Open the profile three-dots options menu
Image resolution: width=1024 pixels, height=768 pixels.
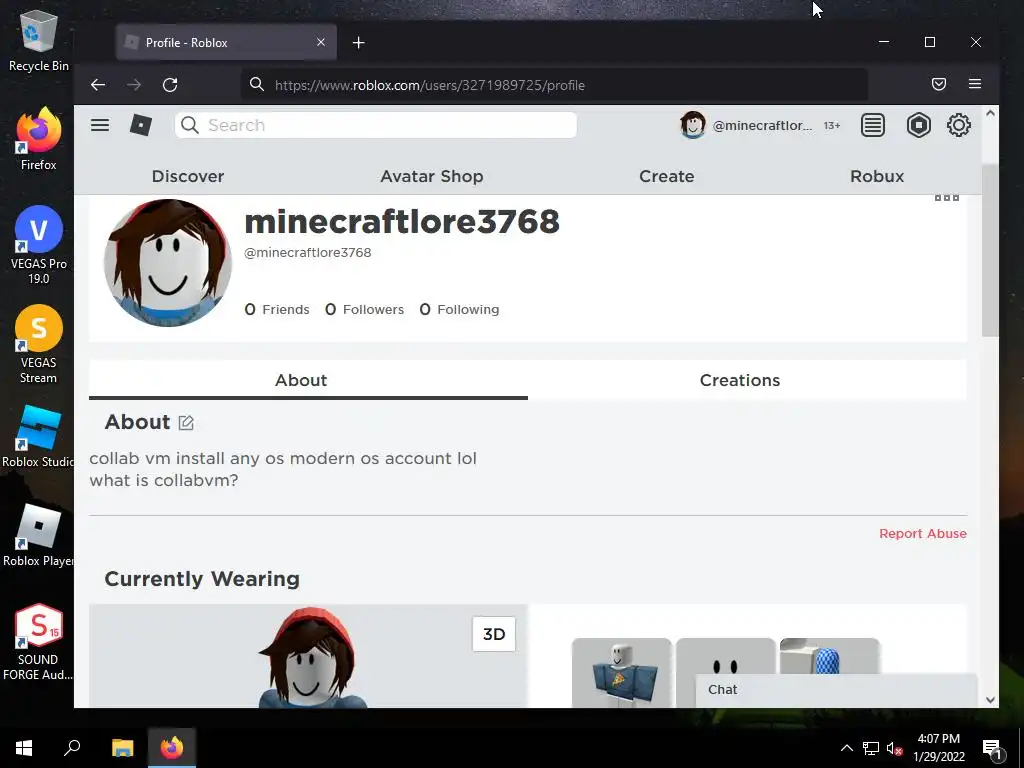tap(946, 197)
